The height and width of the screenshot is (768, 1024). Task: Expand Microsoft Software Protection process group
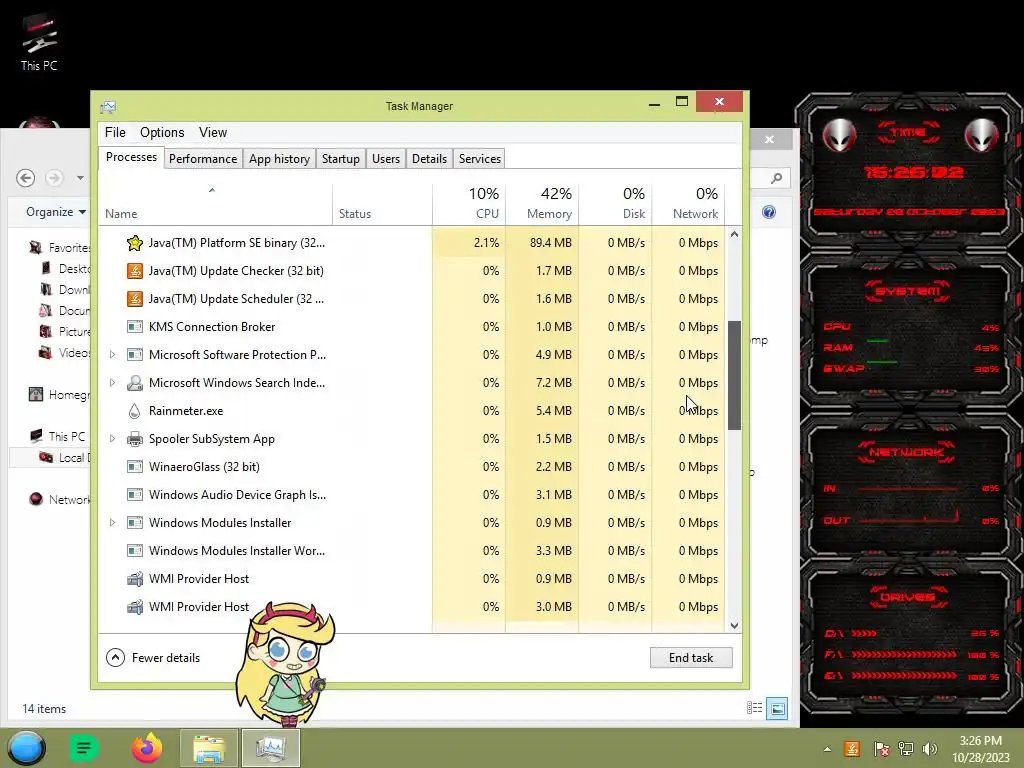[x=112, y=355]
